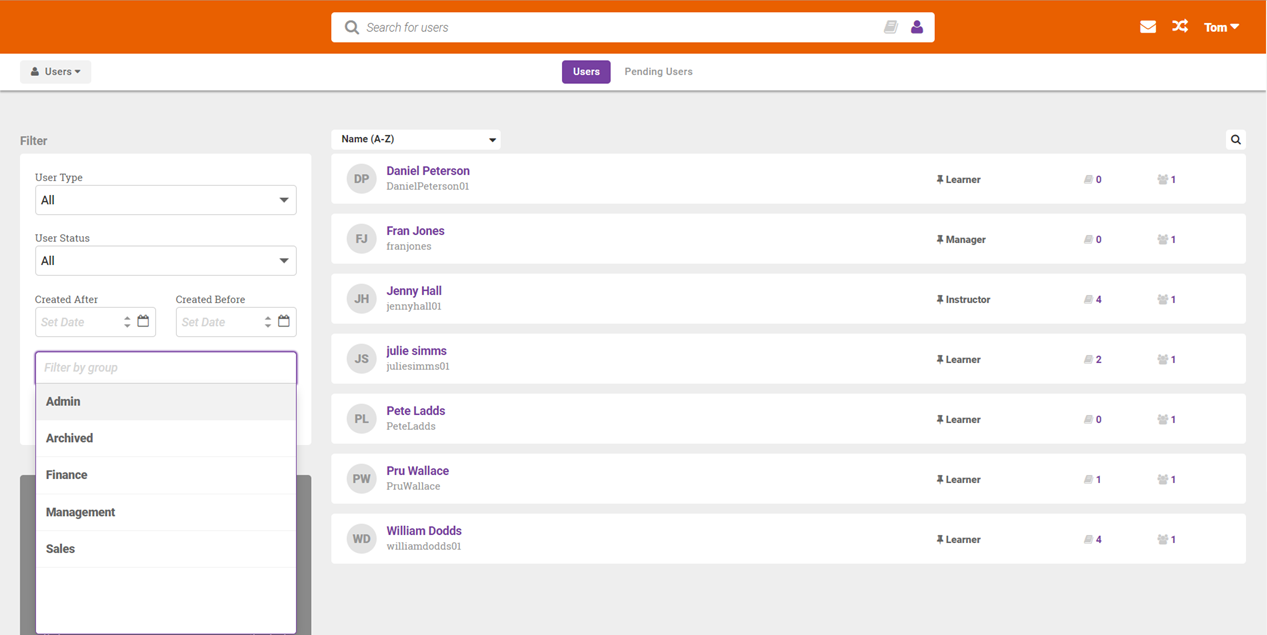Switch to the Pending Users tab

click(658, 72)
